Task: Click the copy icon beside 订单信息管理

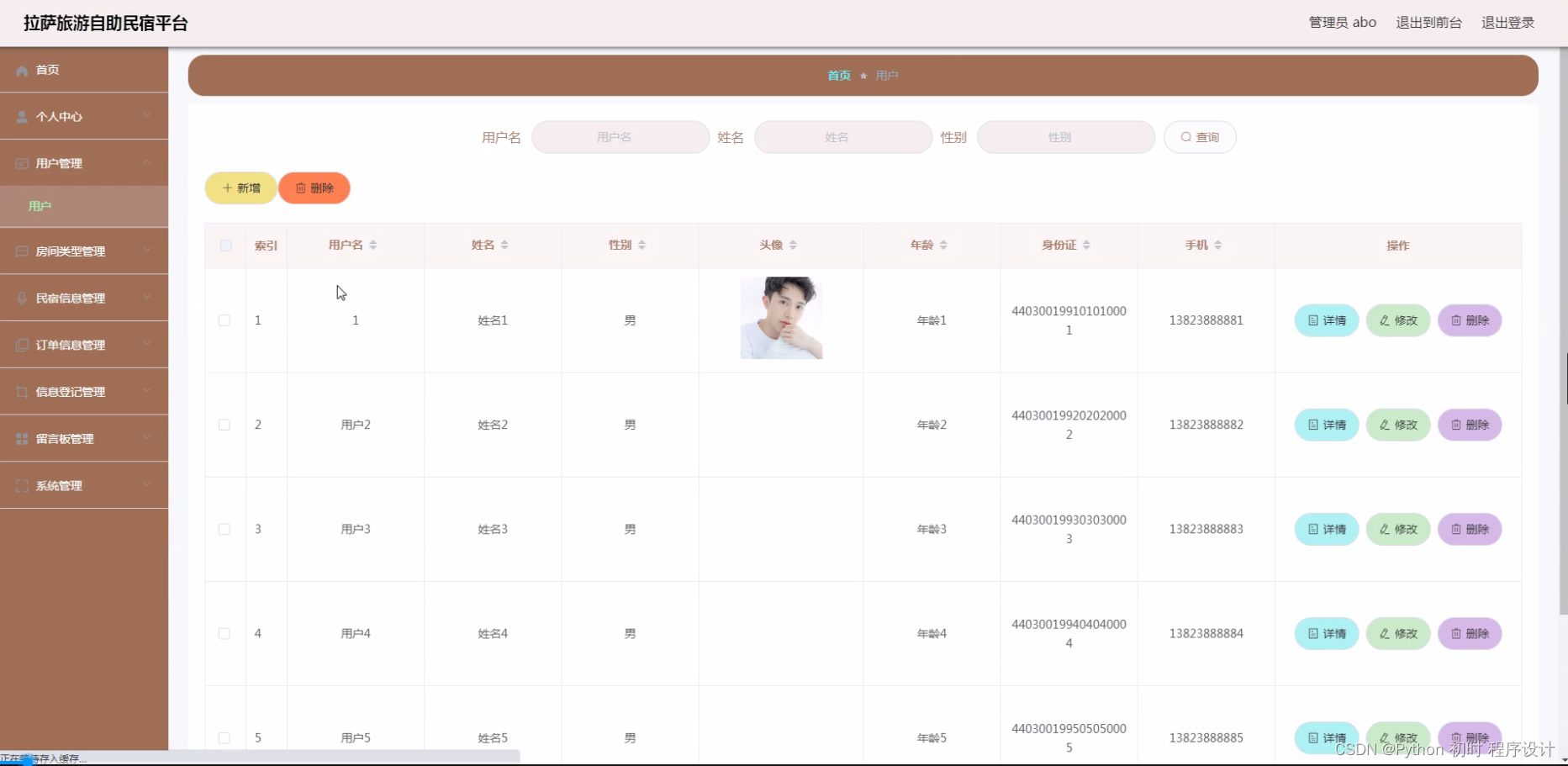Action: pyautogui.click(x=22, y=345)
